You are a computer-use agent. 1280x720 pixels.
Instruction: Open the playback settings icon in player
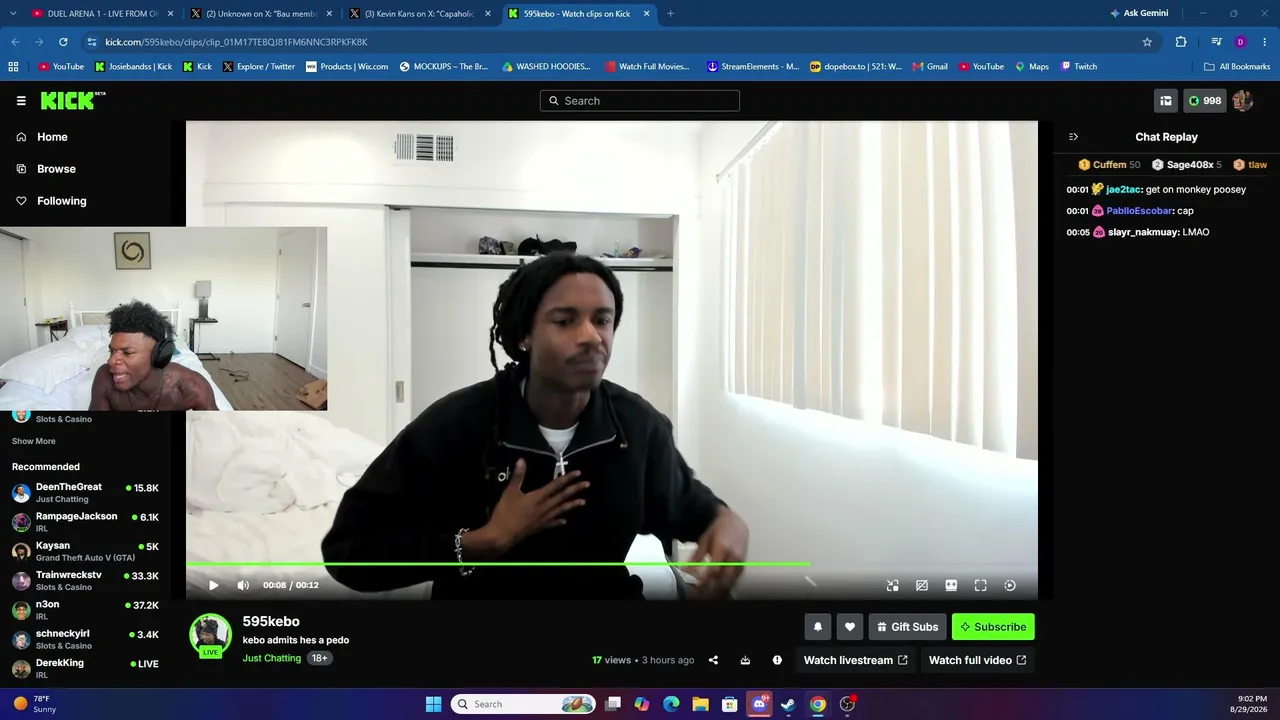1010,585
